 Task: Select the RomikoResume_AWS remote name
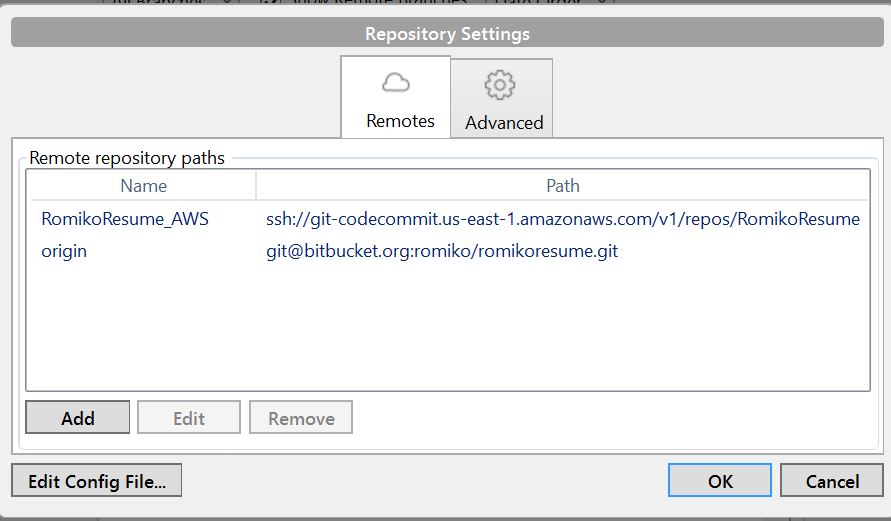click(125, 219)
